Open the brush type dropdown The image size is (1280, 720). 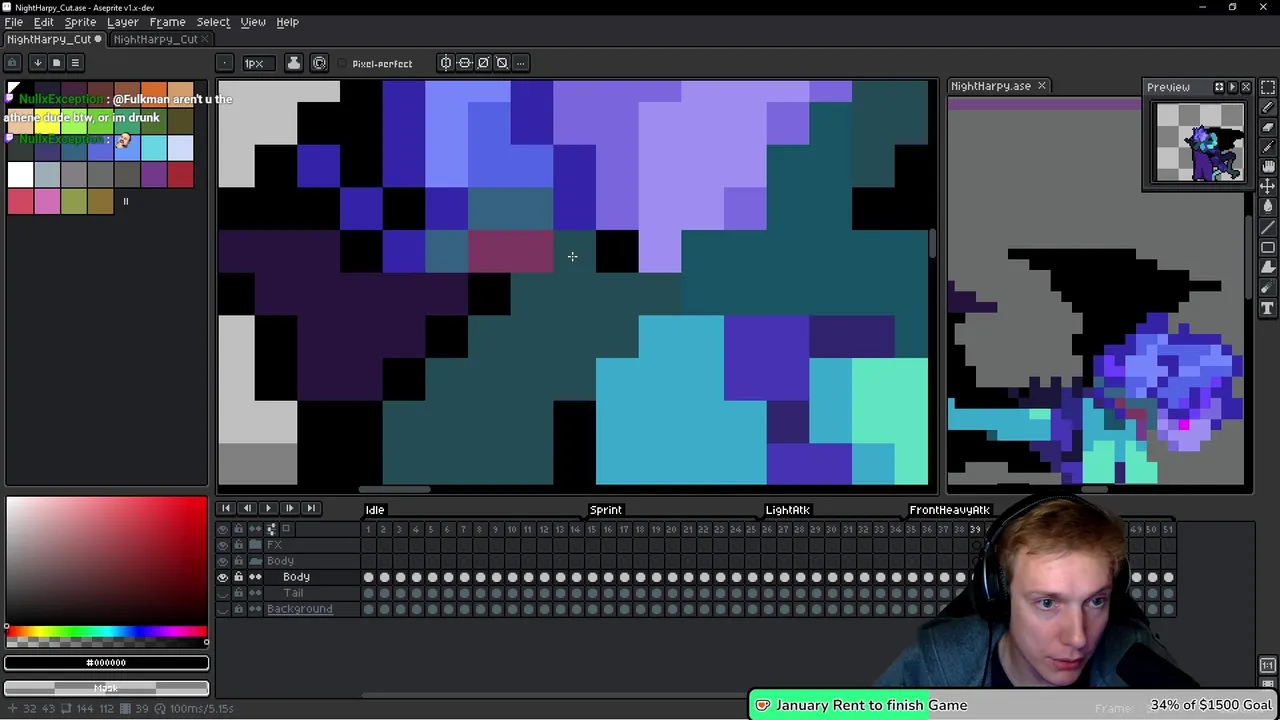point(225,63)
